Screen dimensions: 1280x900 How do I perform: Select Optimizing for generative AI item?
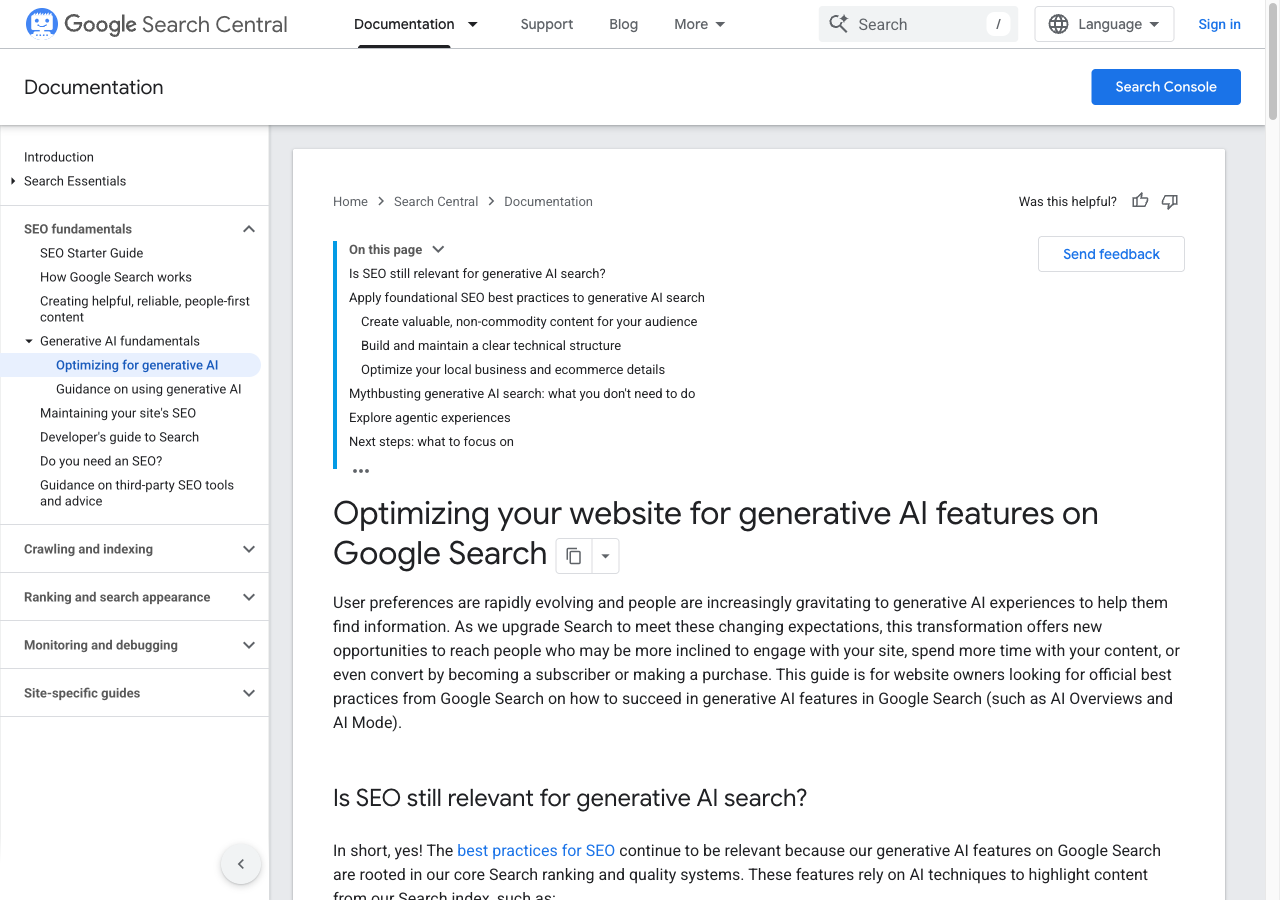click(x=137, y=365)
